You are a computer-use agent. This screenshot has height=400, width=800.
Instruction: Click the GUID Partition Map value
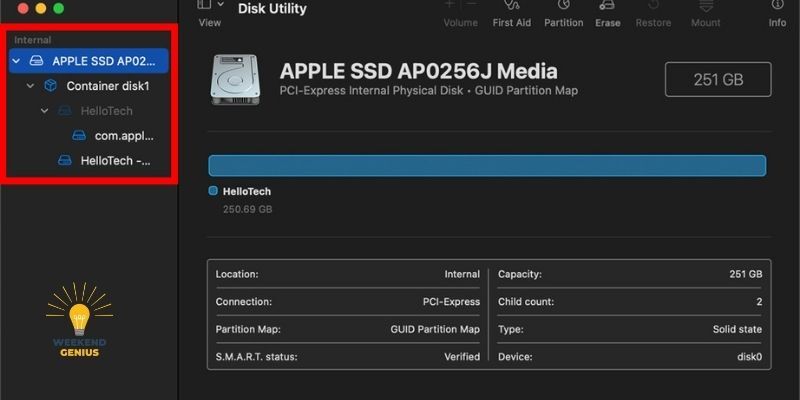[x=435, y=330]
